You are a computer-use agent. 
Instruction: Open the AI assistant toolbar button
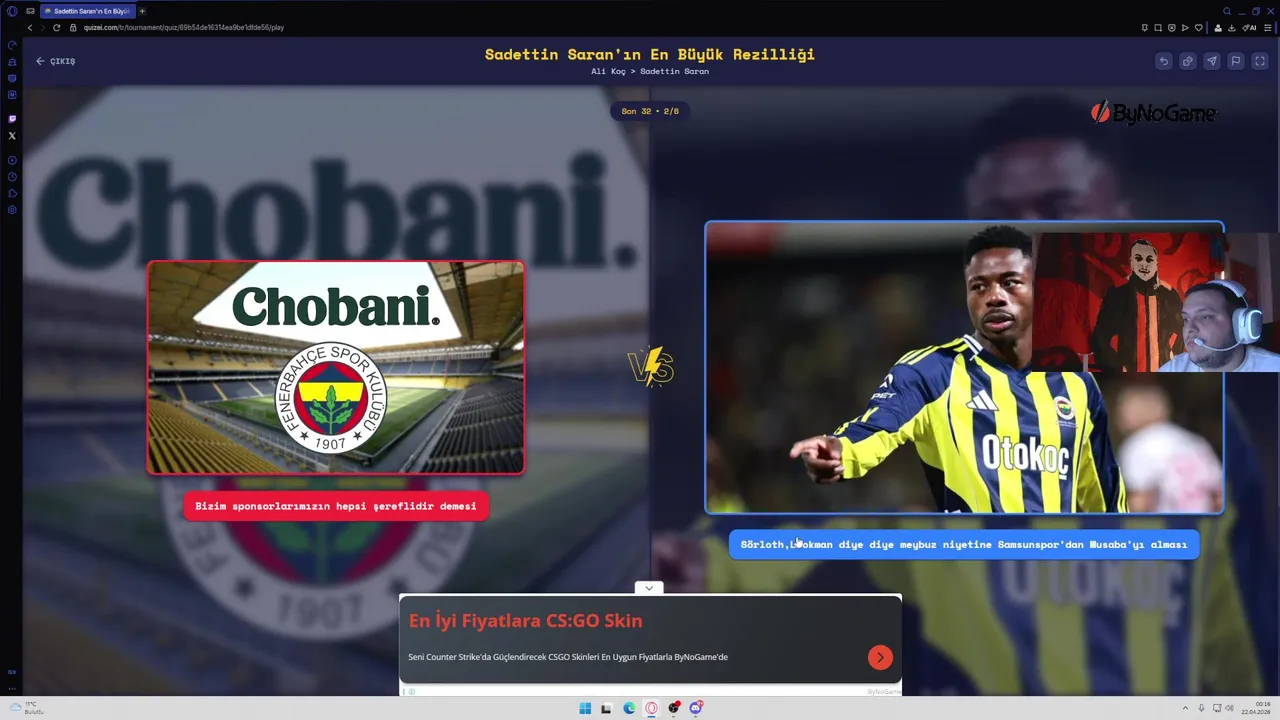[x=1250, y=27]
